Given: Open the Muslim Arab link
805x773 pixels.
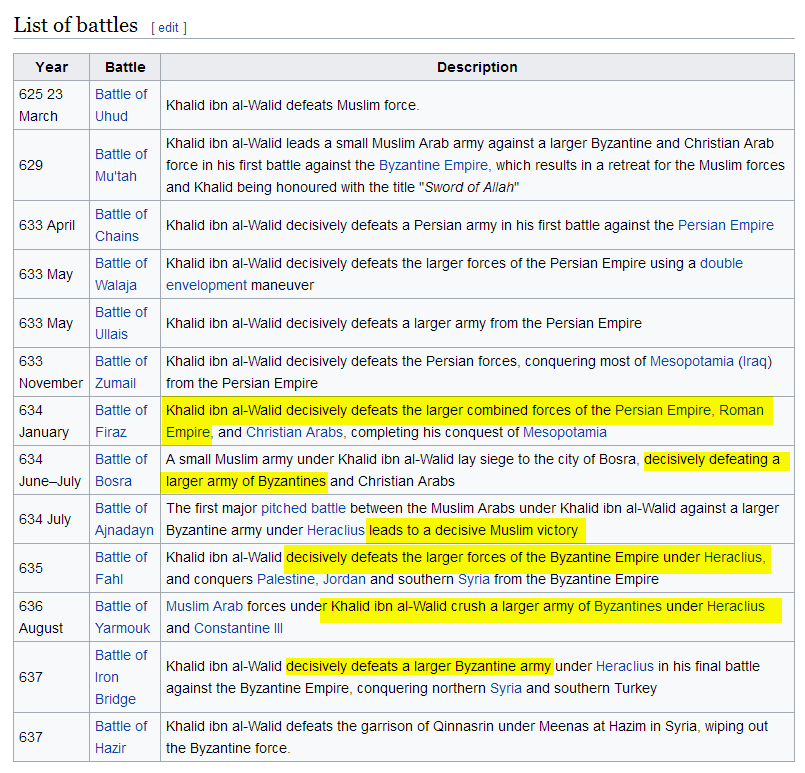Looking at the screenshot, I should coord(204,606).
